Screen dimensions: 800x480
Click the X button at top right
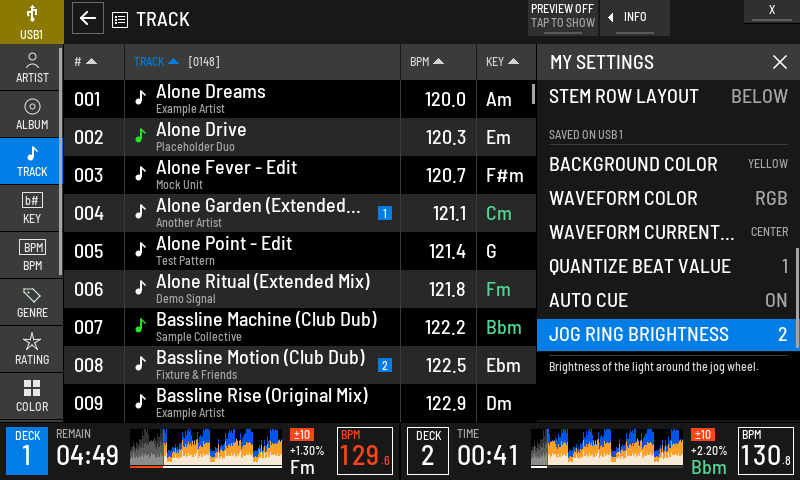point(772,11)
